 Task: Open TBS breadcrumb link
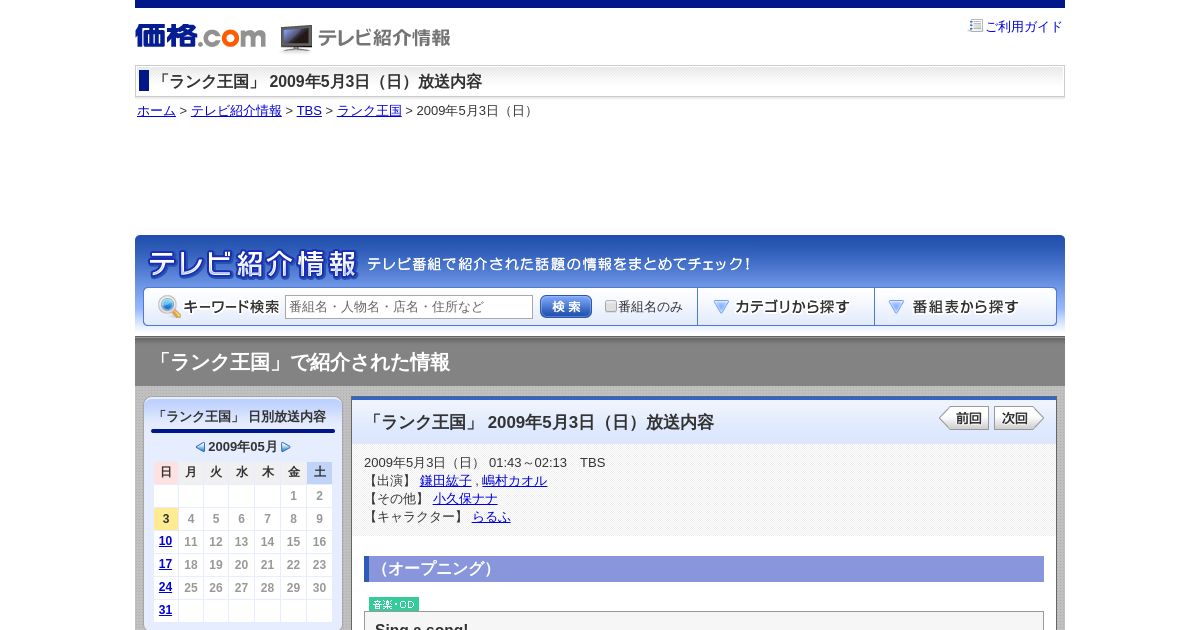tap(309, 111)
